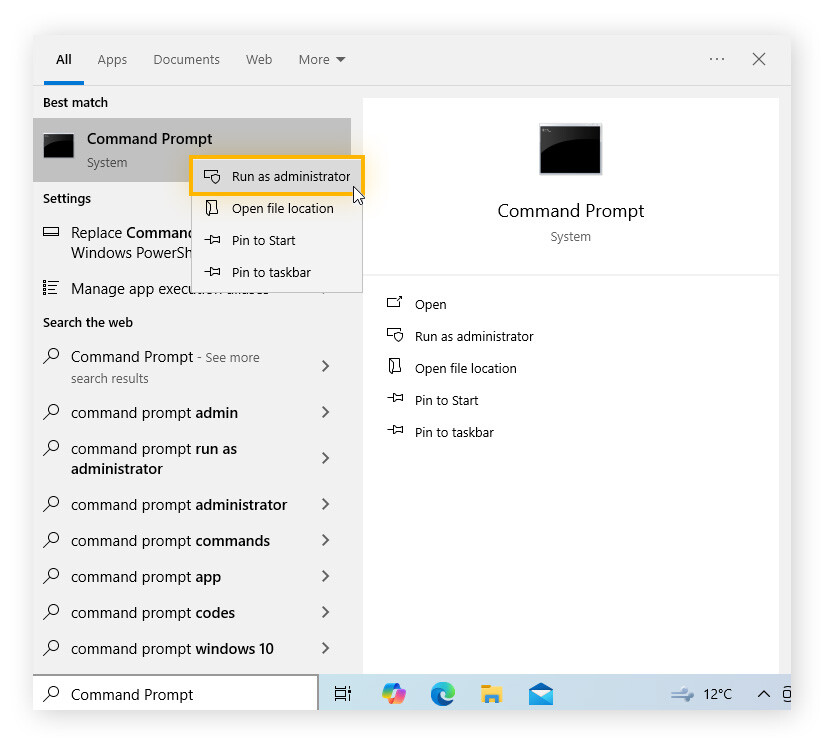Click Open in the right preview pane
825x745 pixels.
428,304
